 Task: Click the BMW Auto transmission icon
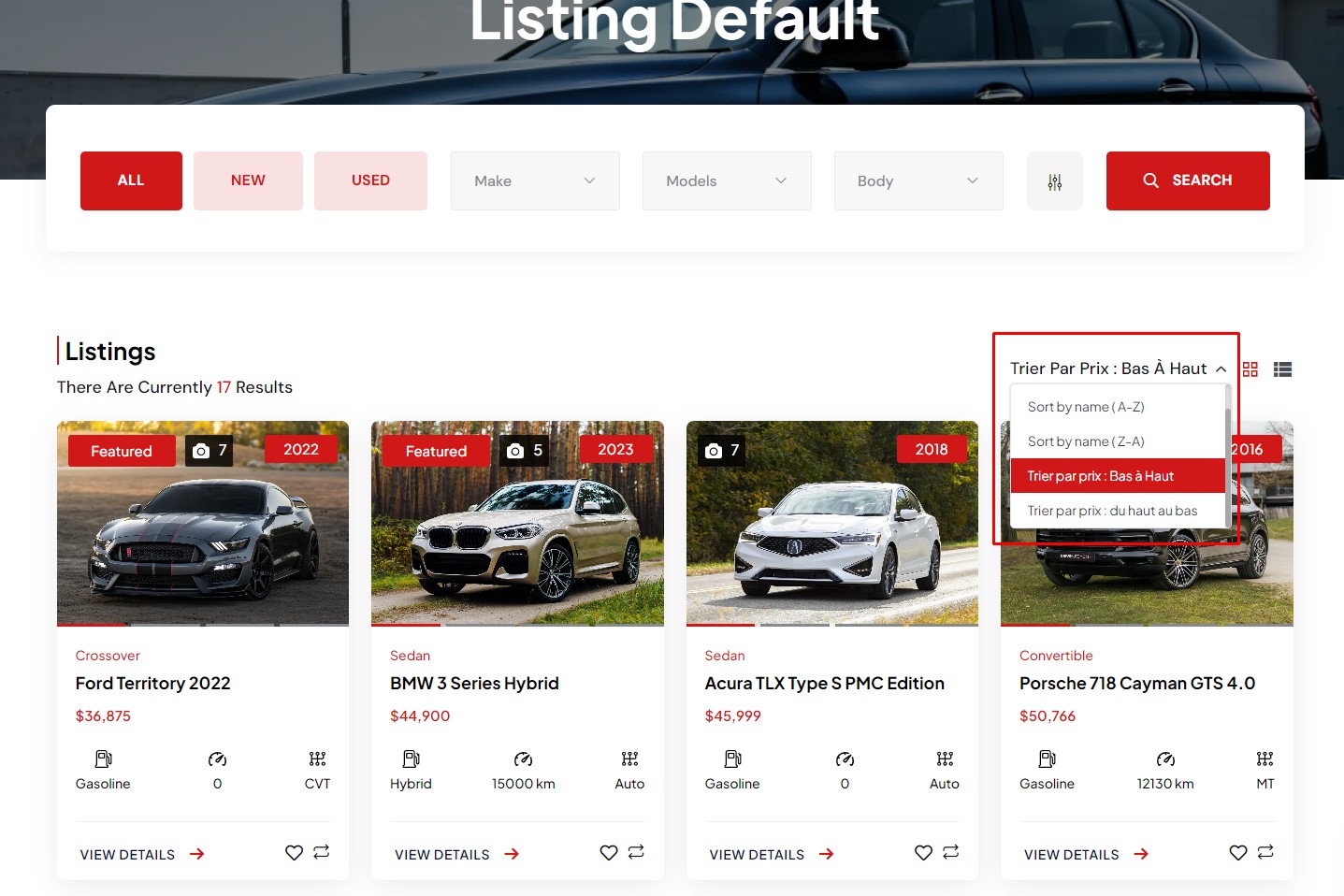coord(629,759)
